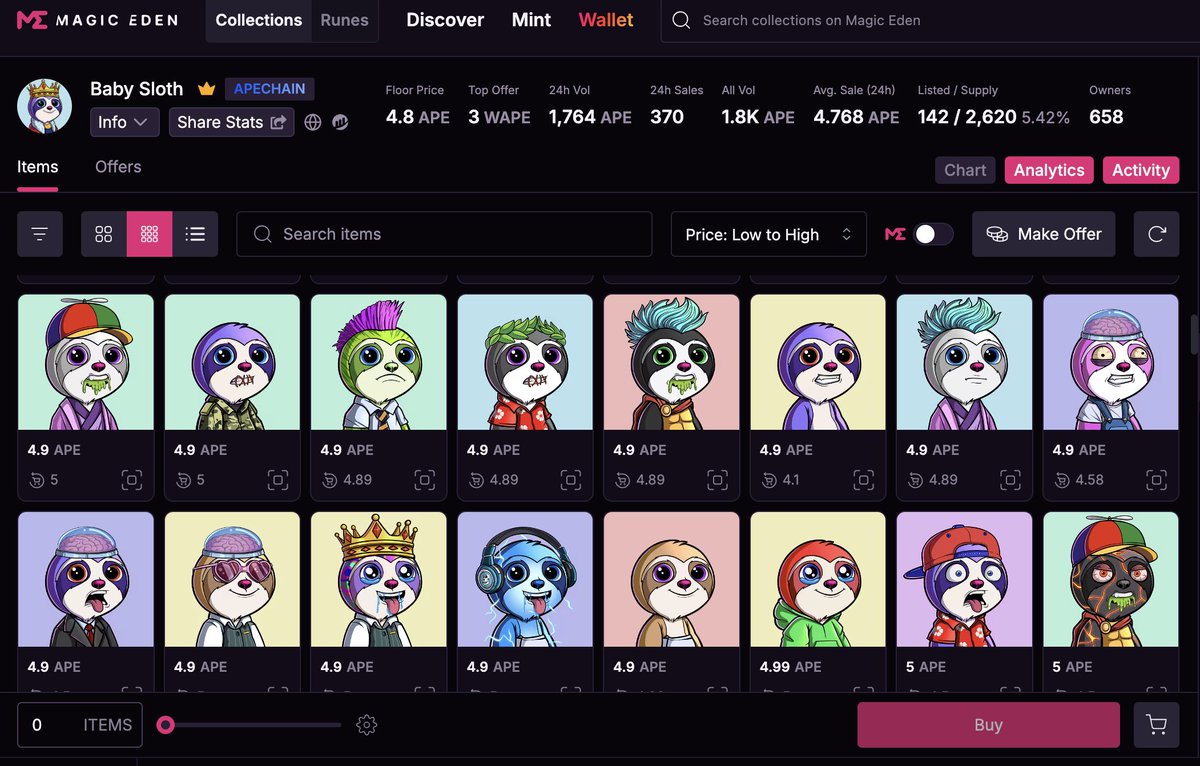Click the scan icon on the purple-mohawk sloth card
Screen dimensions: 1200x766
pos(425,480)
